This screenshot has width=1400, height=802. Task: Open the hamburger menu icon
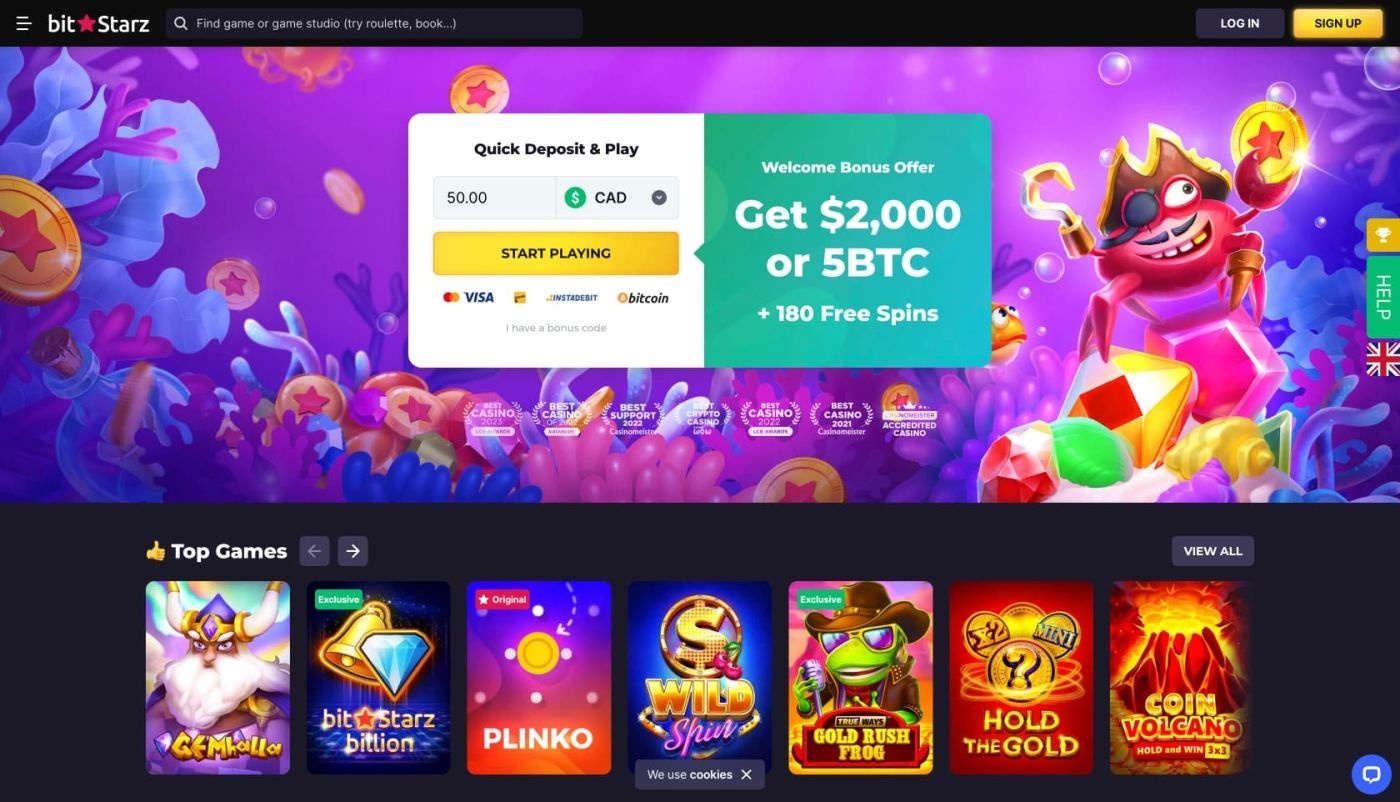pos(24,23)
